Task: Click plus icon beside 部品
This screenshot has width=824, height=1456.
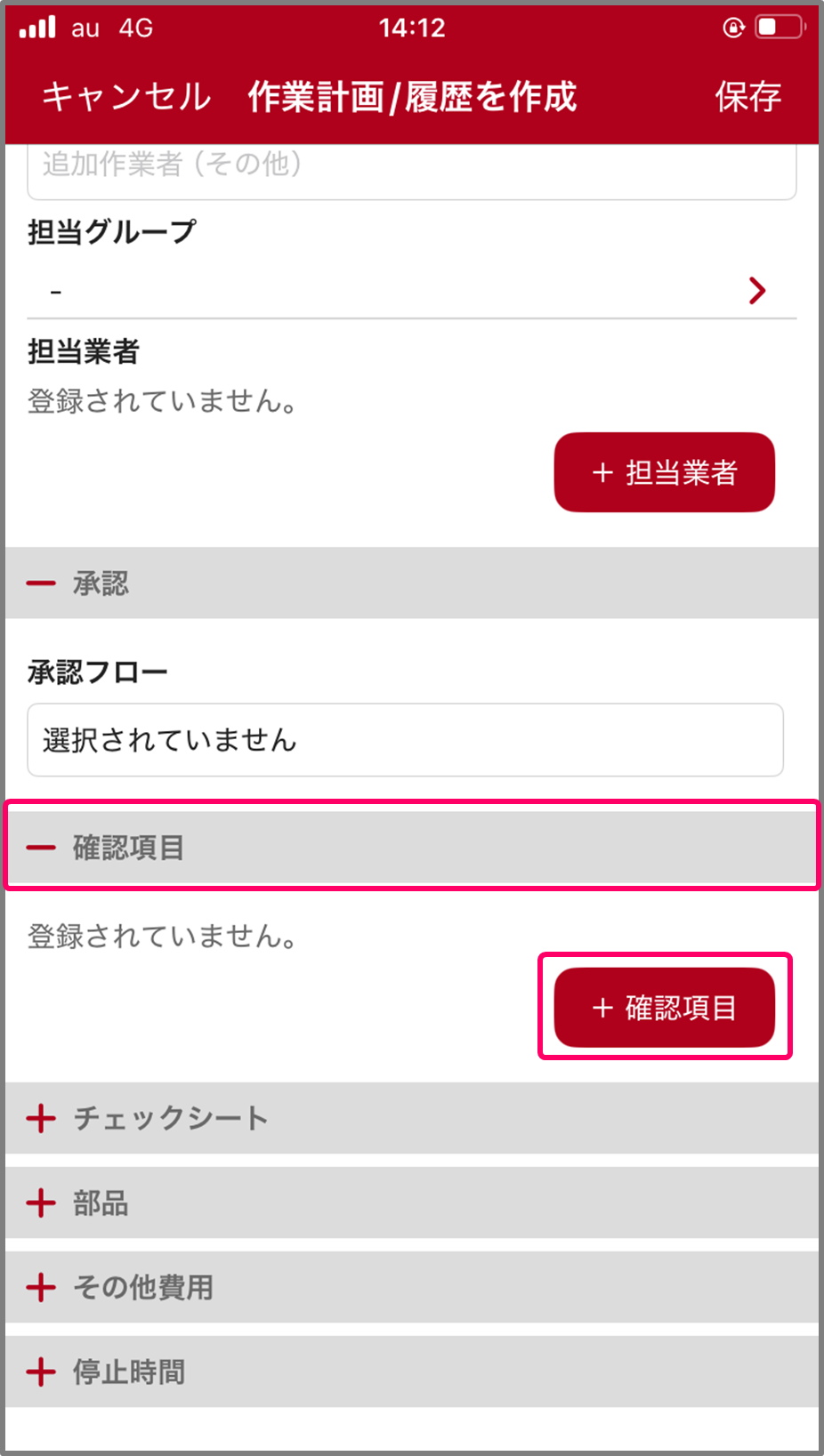Action: (41, 1203)
